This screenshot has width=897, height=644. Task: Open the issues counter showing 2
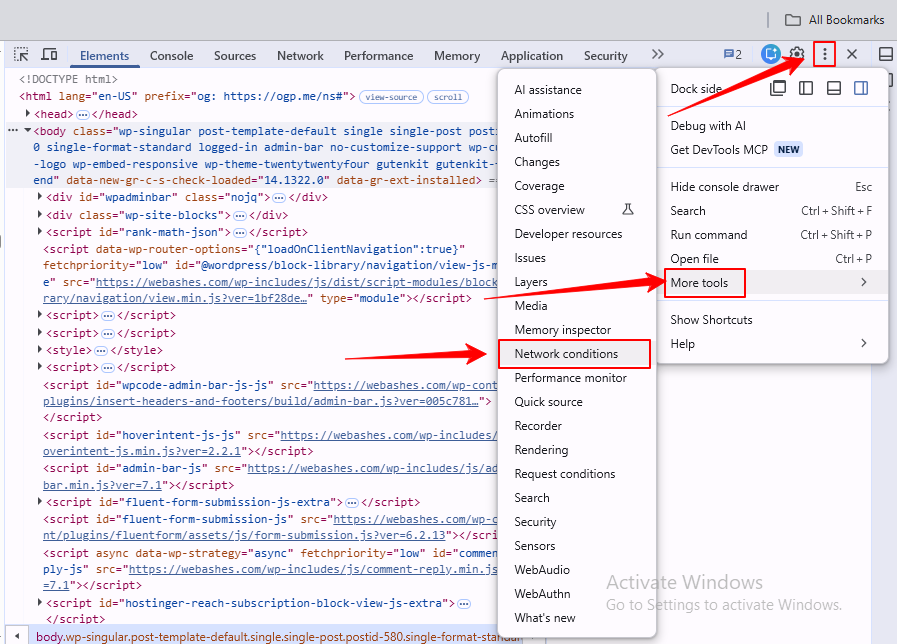pyautogui.click(x=733, y=54)
